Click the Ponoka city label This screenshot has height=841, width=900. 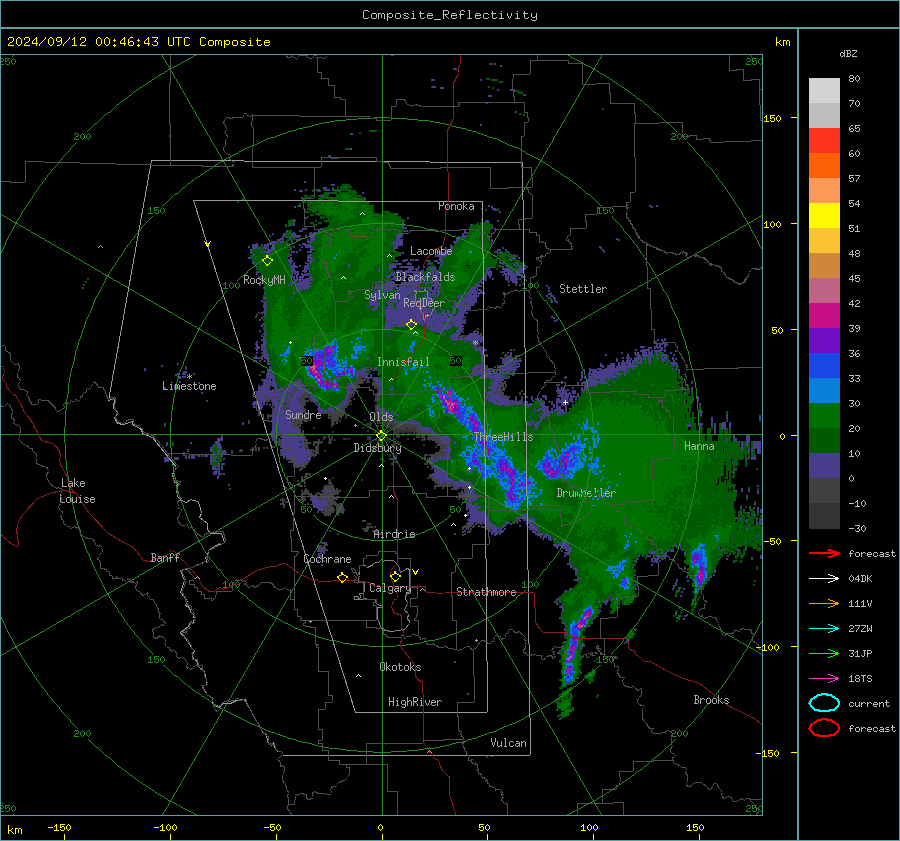point(456,206)
